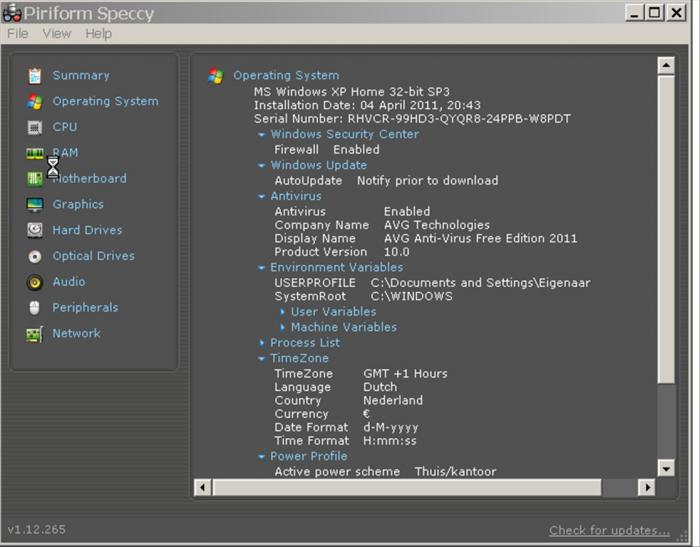The image size is (700, 547).
Task: Click the Summary clipboard icon
Action: tap(35, 76)
